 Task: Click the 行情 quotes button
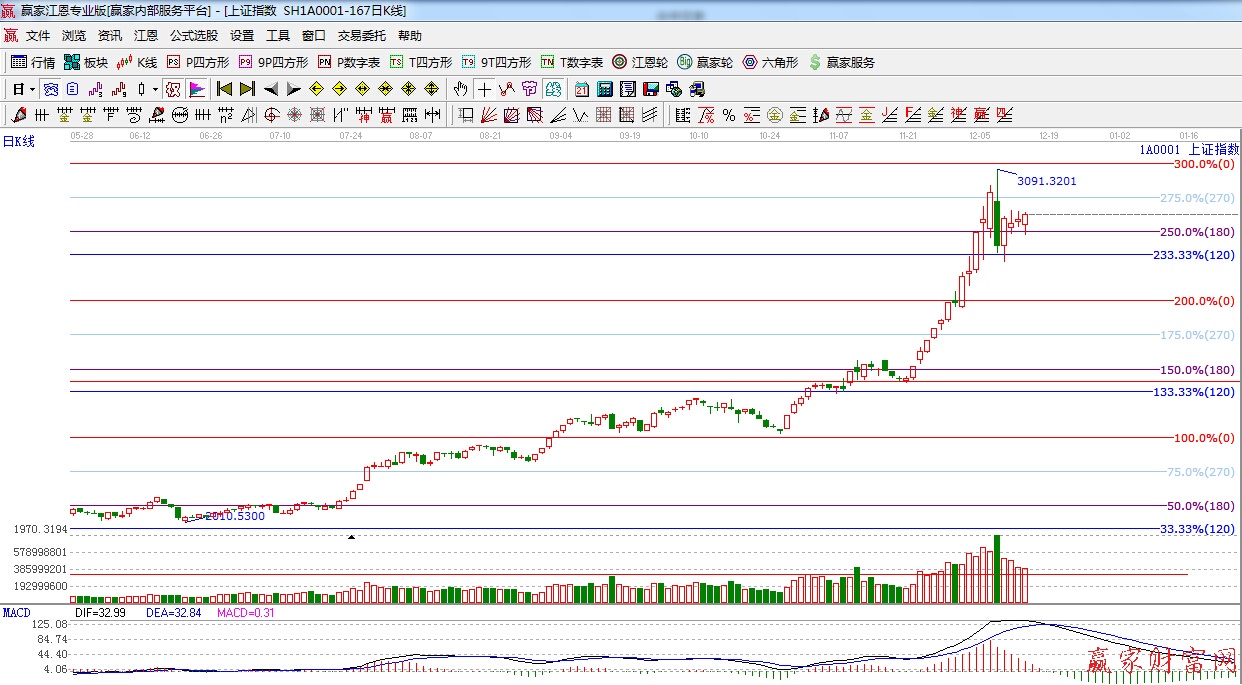(33, 62)
